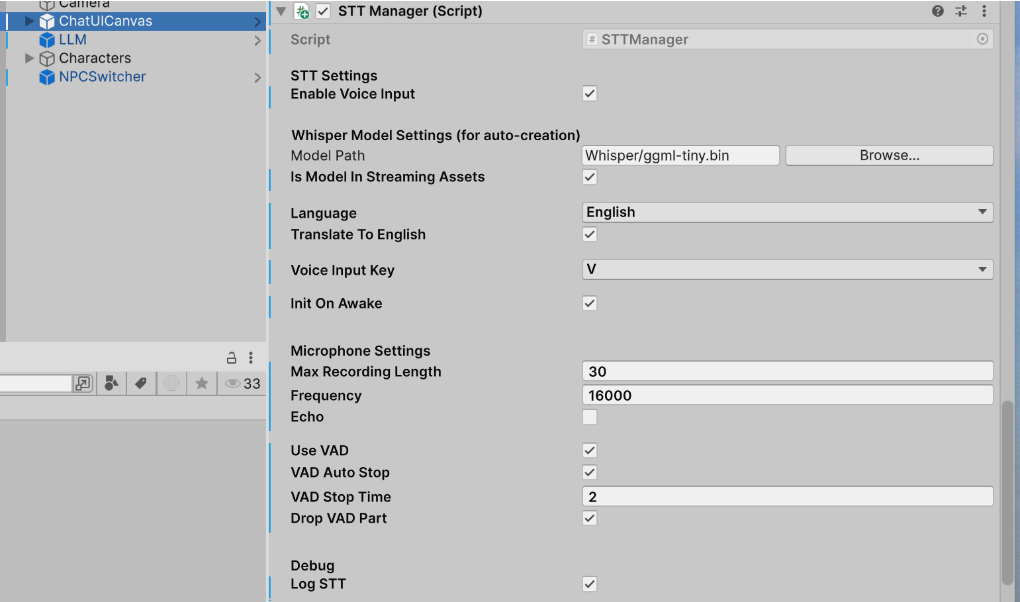The image size is (1020, 602).
Task: Open the Language dropdown
Action: (787, 212)
